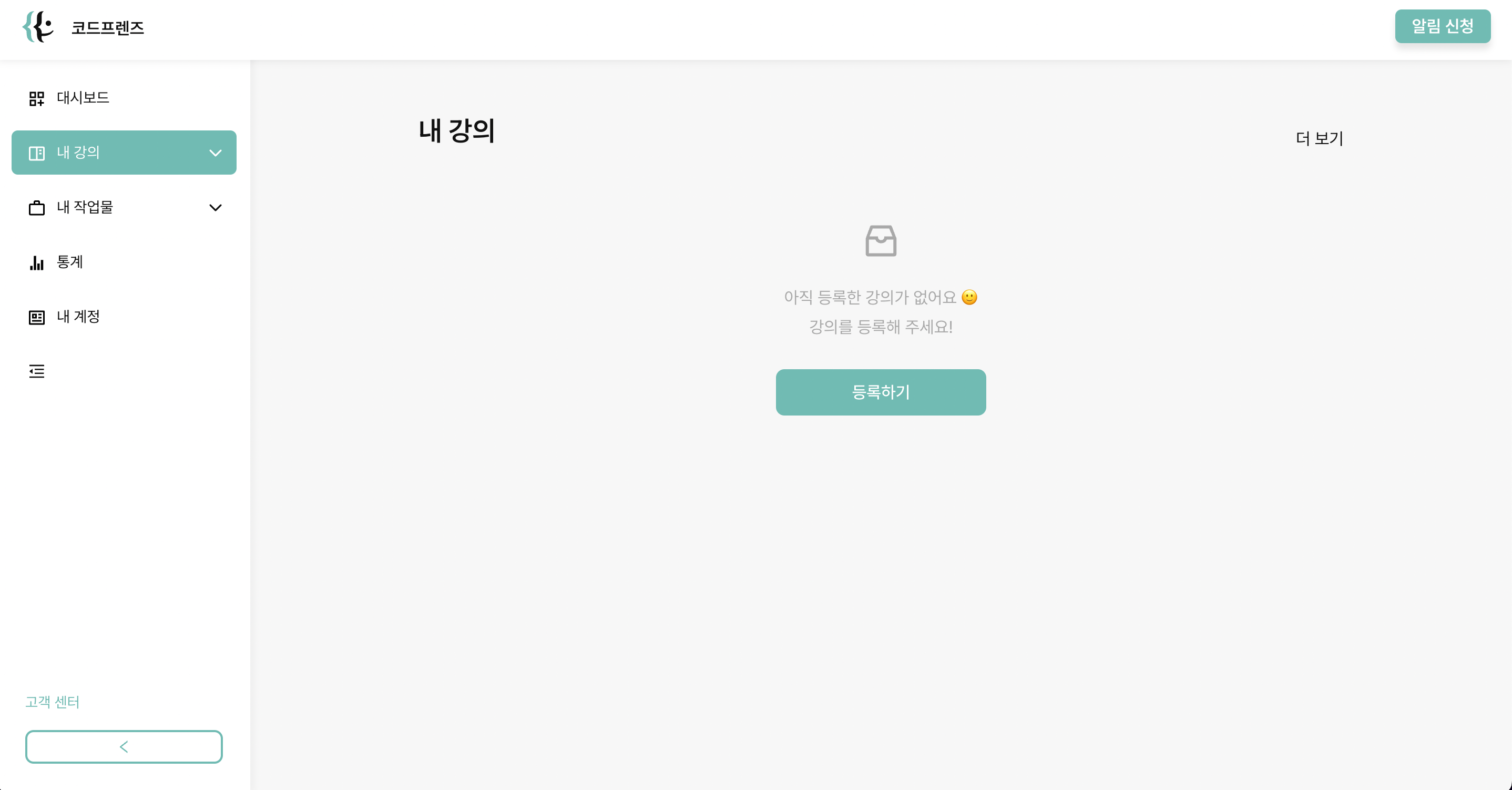The width and height of the screenshot is (1512, 790).
Task: Click the 대시보드 grid icon
Action: (36, 98)
